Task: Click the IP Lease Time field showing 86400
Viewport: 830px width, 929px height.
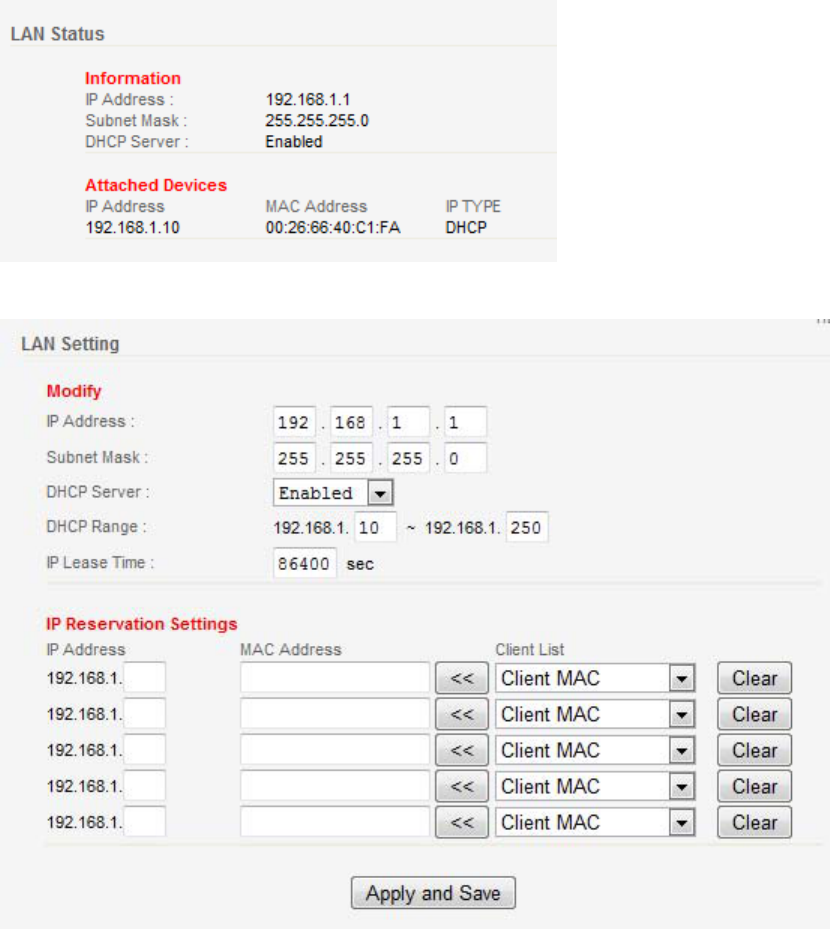Action: tap(305, 563)
